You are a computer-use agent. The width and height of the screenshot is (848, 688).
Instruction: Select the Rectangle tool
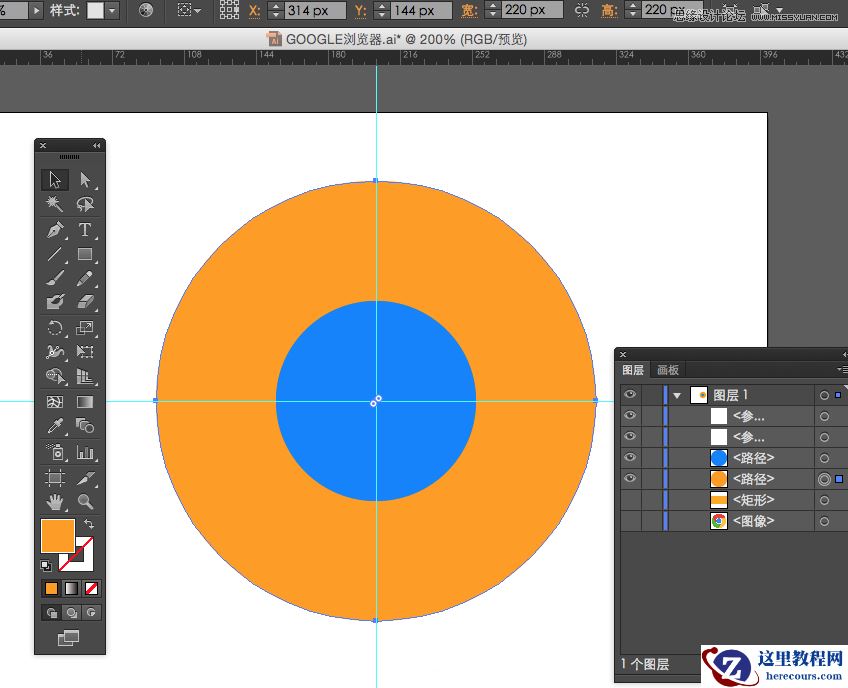point(86,255)
